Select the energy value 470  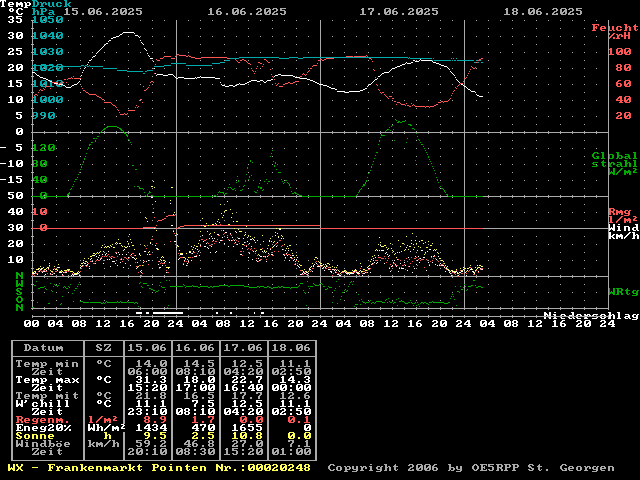click(203, 428)
